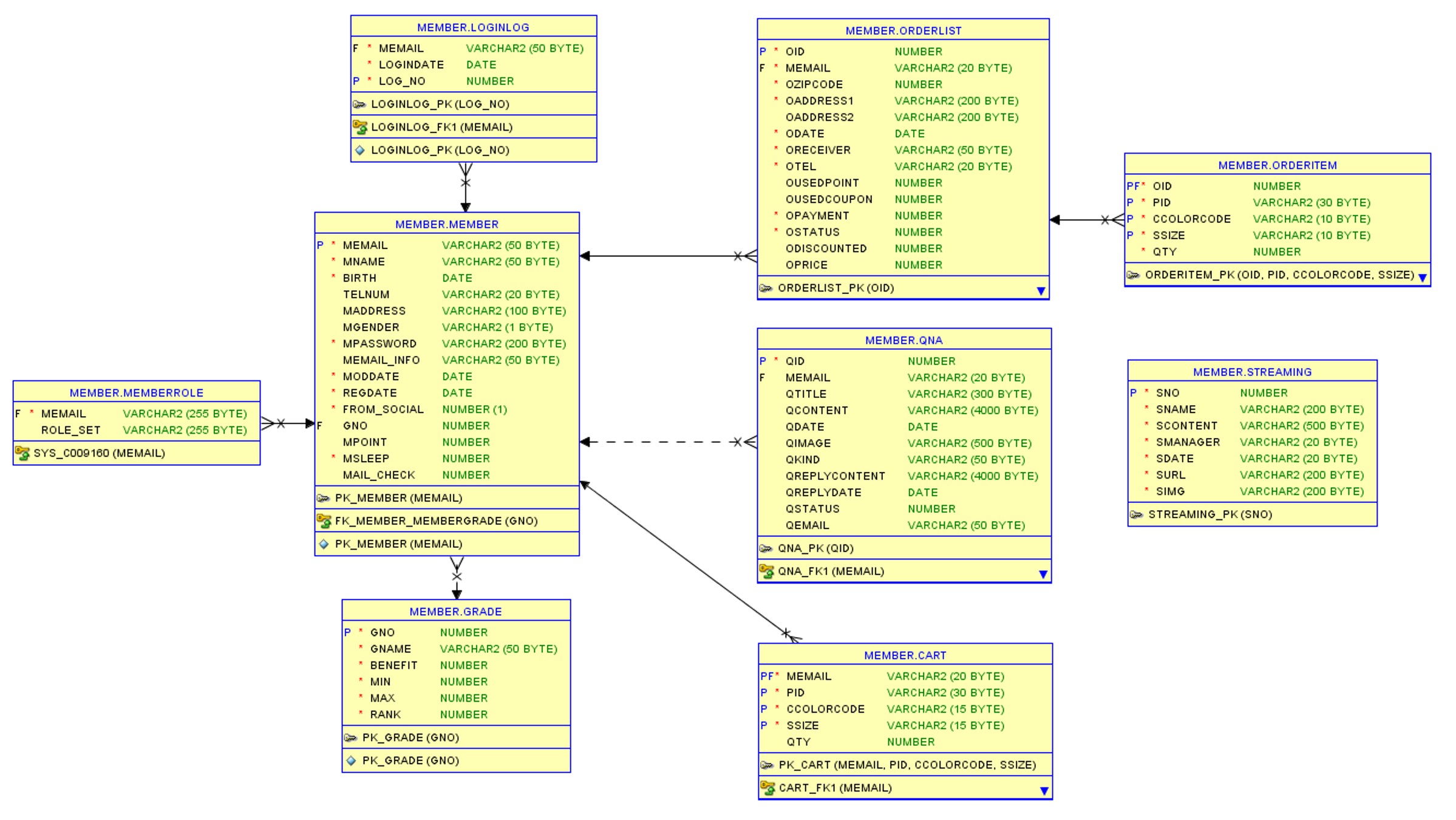Click the foreign key icon beside QNA_FK1 (MEMAIL)

click(766, 571)
